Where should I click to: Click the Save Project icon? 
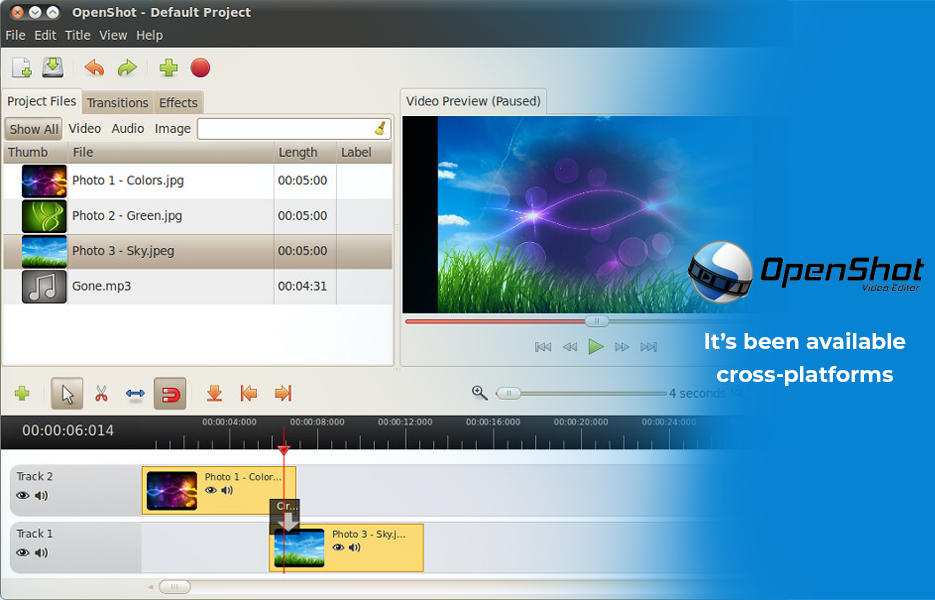coord(52,67)
